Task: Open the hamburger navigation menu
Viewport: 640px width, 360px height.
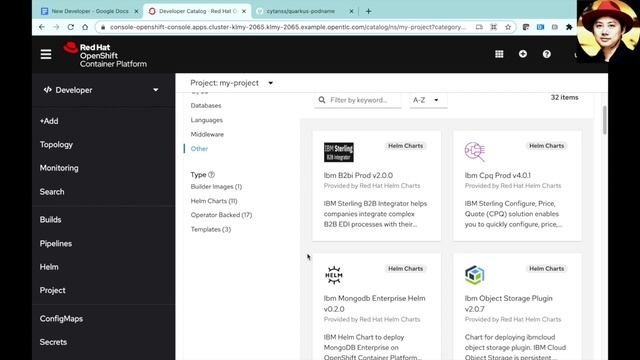Action: tap(46, 54)
